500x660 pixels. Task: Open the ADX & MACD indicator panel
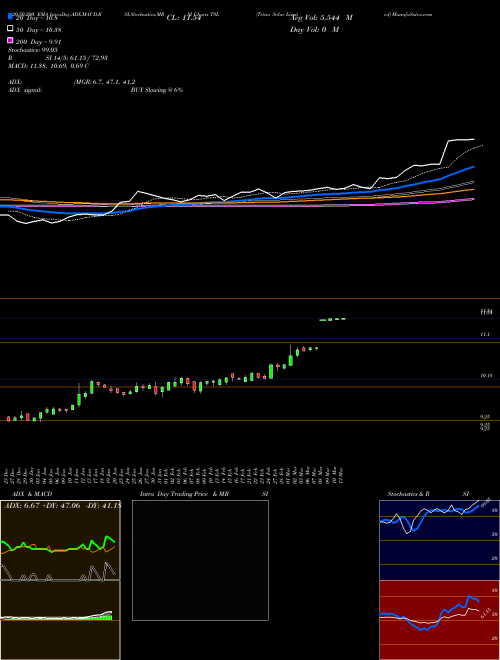tap(60, 580)
